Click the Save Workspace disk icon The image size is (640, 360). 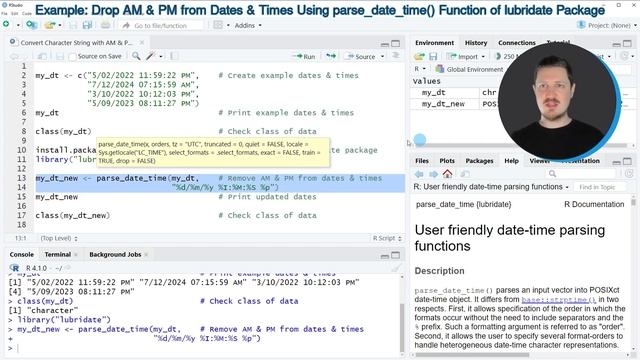coord(433,56)
